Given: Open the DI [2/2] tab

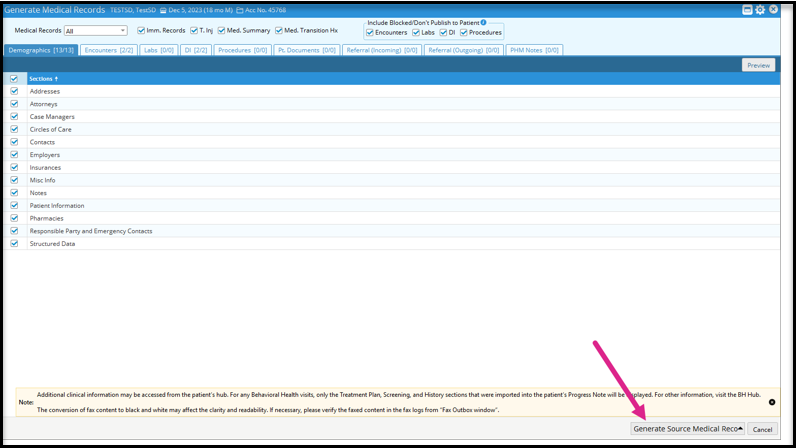Looking at the screenshot, I should (x=196, y=50).
